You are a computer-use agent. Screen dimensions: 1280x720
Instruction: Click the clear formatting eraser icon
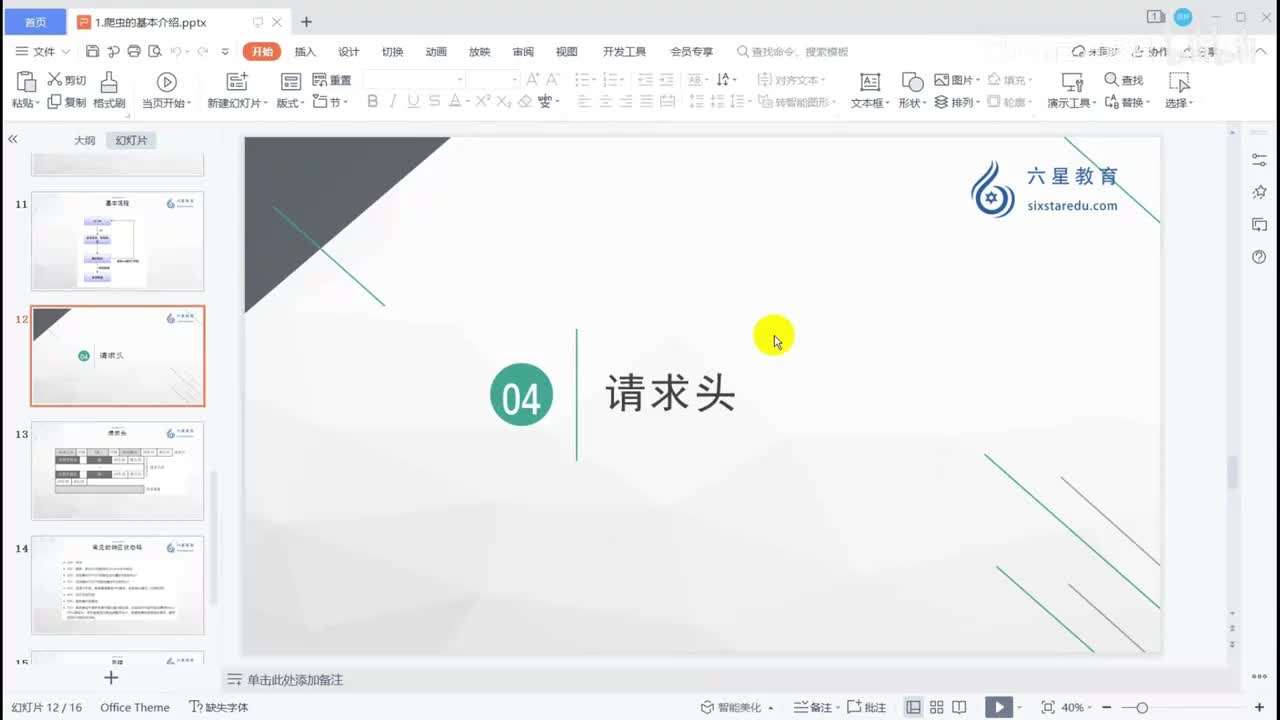(525, 101)
